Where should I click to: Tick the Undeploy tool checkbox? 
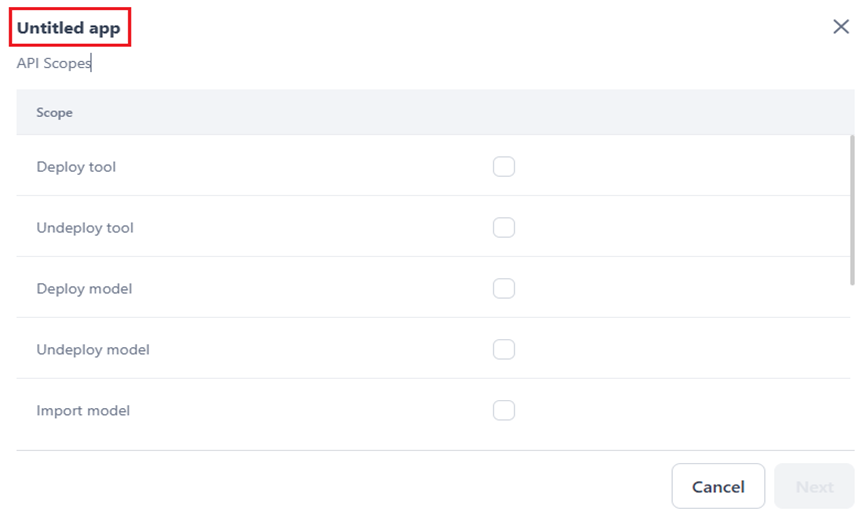click(504, 228)
